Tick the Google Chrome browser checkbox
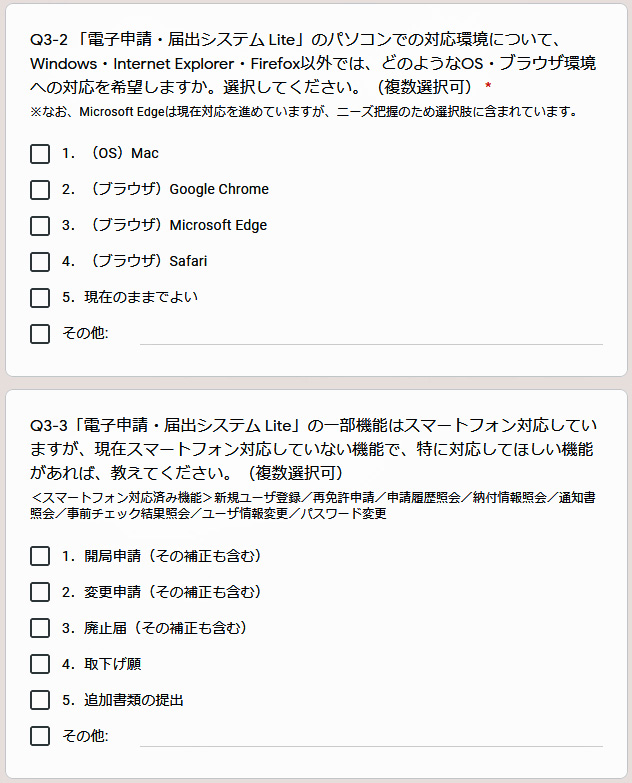 40,190
